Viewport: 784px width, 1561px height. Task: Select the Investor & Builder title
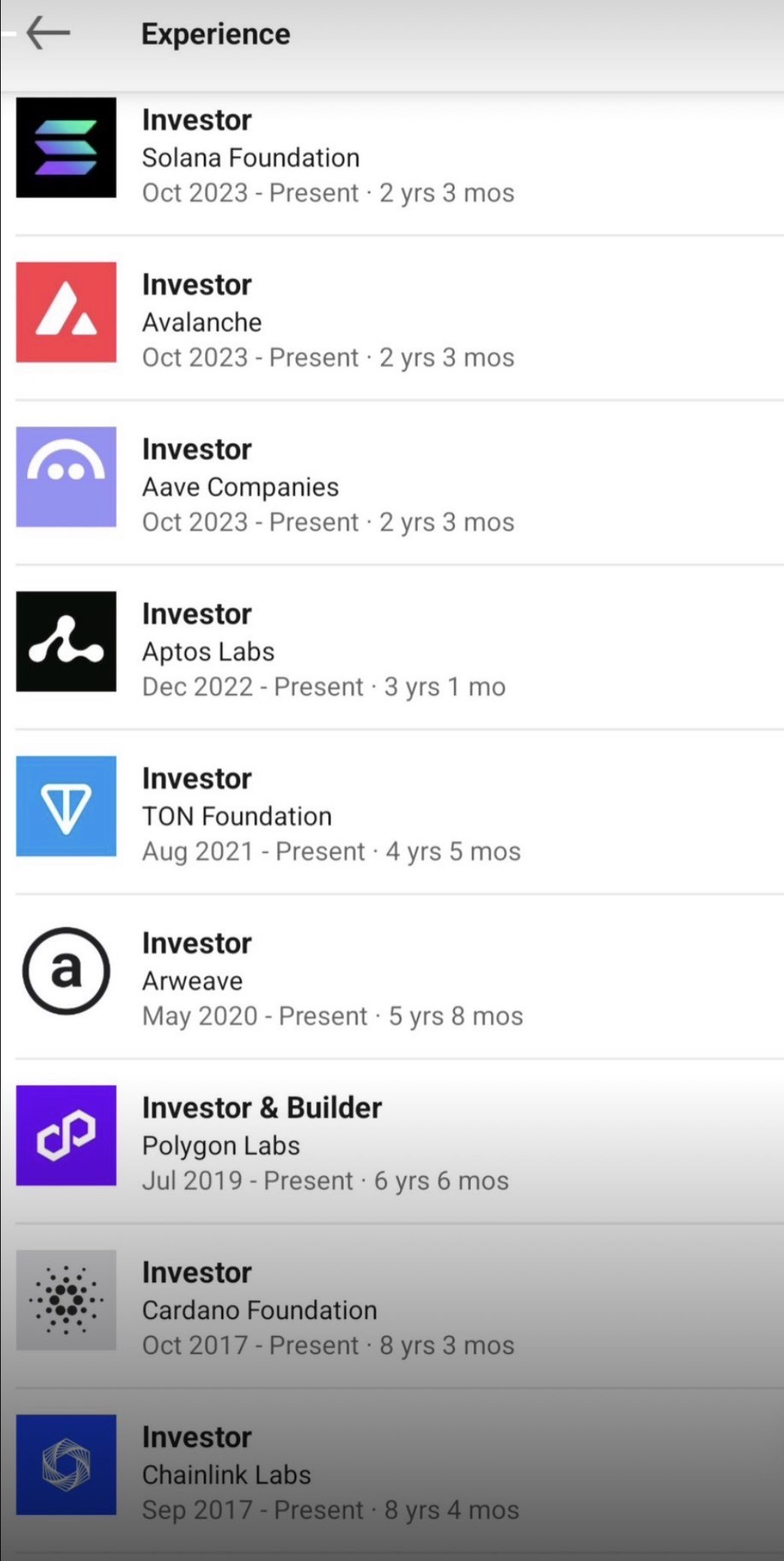(262, 1108)
